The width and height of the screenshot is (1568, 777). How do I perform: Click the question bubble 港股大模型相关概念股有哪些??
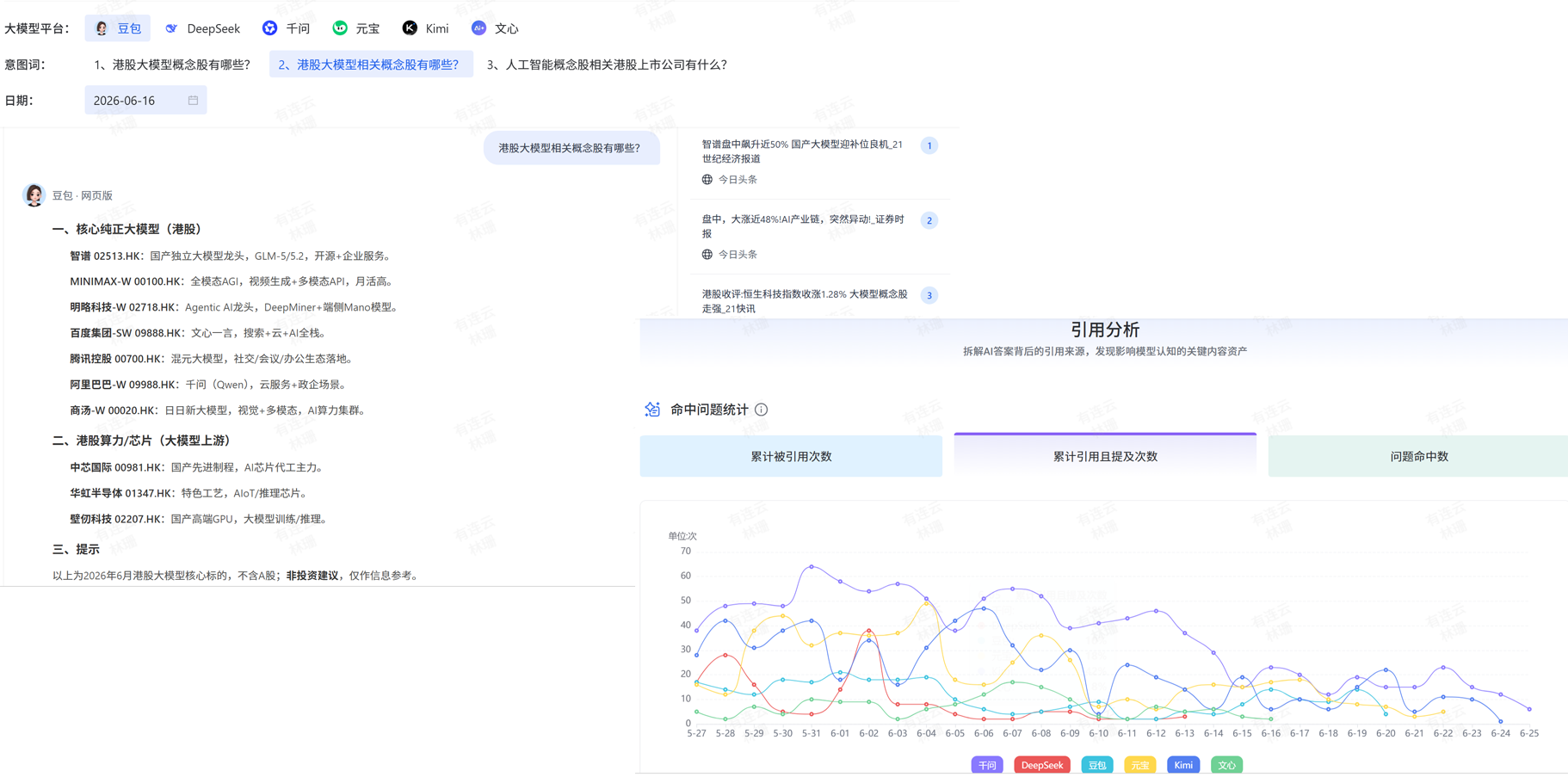click(x=571, y=148)
